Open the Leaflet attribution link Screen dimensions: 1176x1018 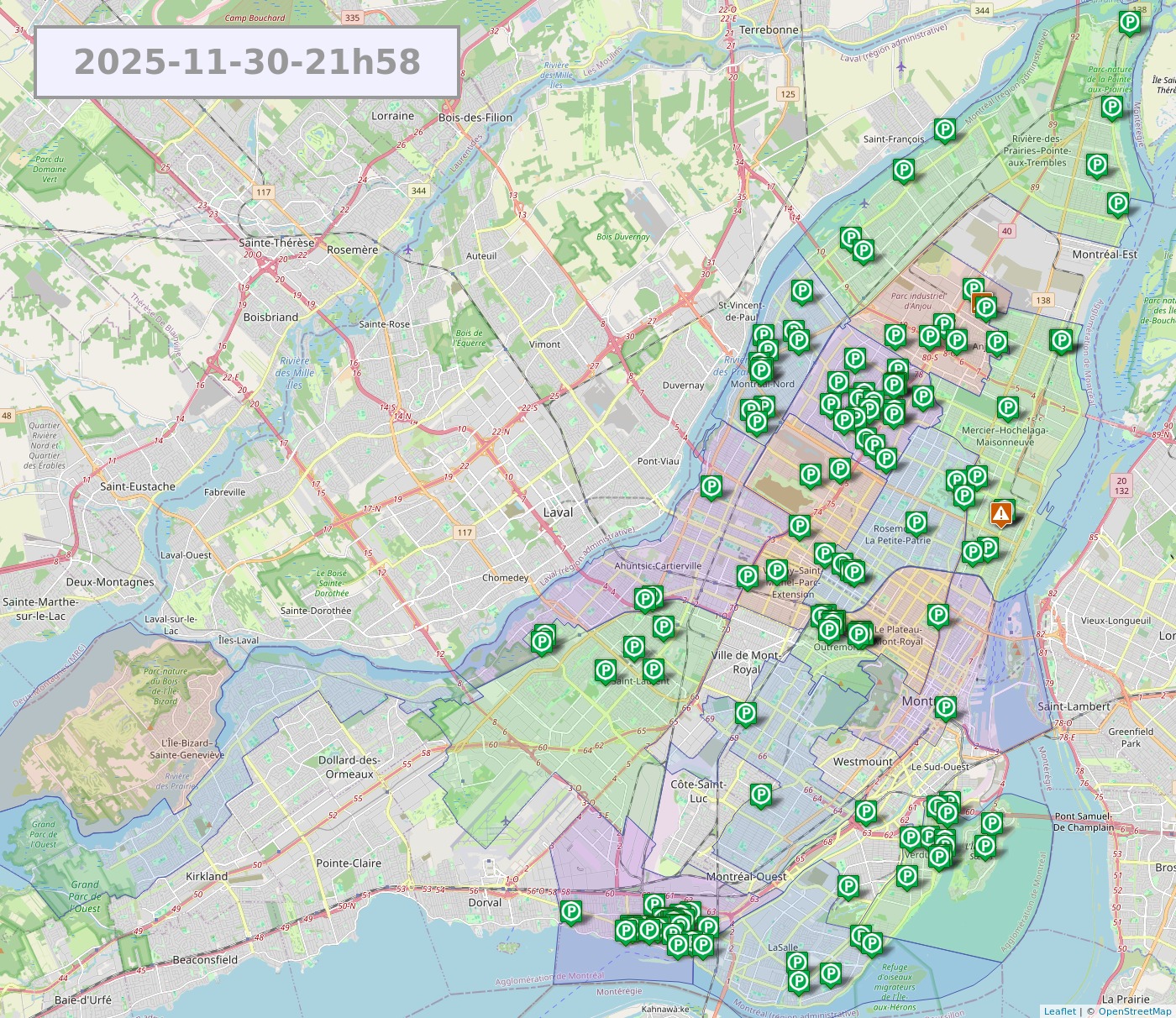1059,1011
